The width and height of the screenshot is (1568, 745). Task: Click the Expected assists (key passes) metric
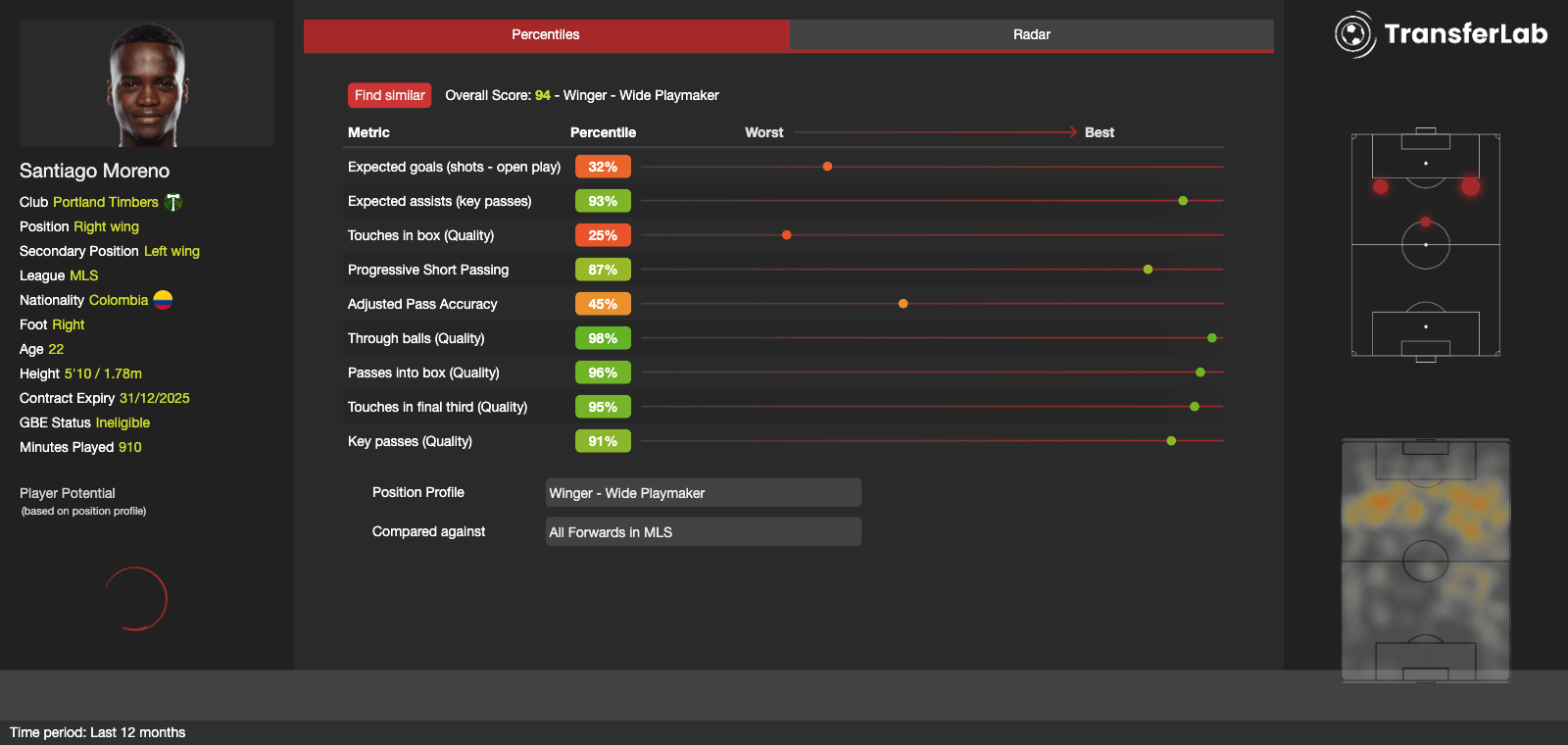[440, 201]
